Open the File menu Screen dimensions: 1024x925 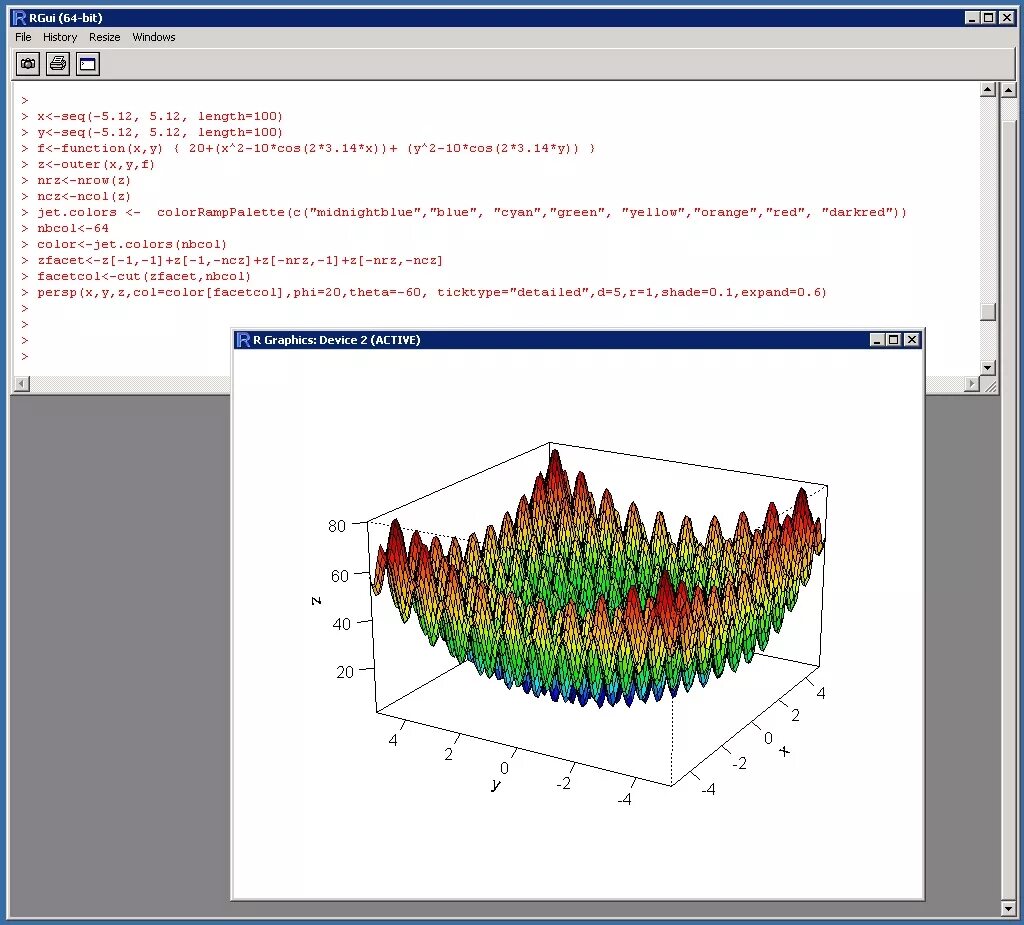point(23,37)
